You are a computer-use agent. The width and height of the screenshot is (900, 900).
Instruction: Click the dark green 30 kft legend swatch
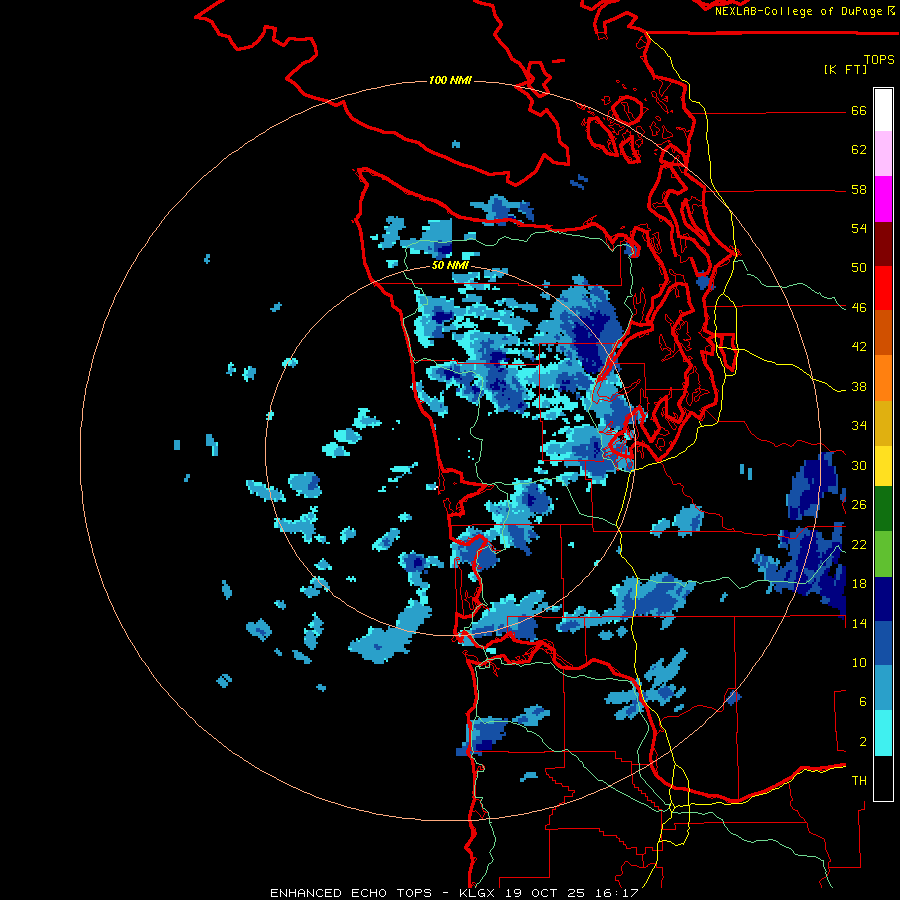point(883,509)
